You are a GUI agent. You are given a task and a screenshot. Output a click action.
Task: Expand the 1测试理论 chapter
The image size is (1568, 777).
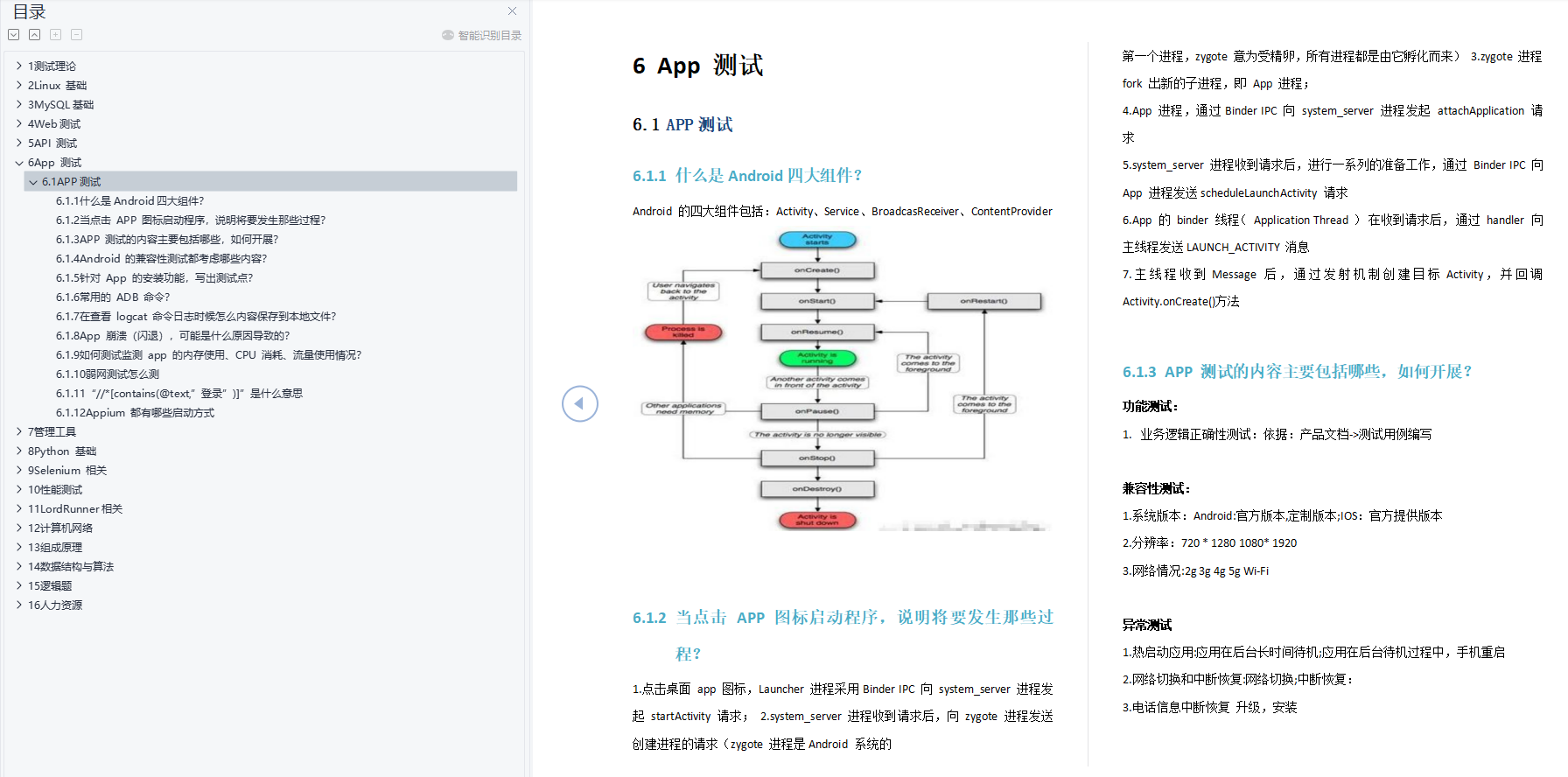point(19,66)
